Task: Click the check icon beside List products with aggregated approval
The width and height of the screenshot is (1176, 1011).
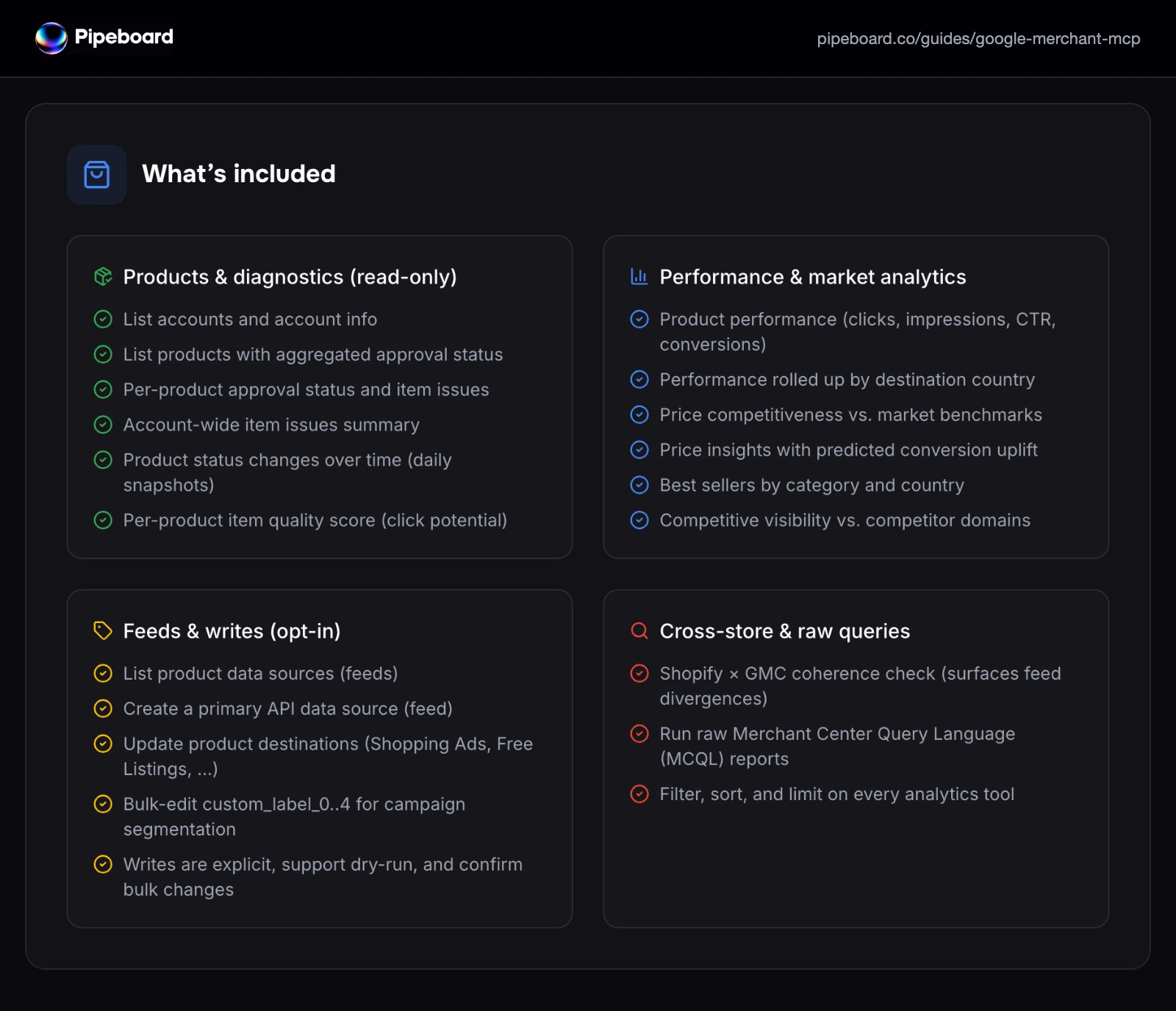Action: point(104,354)
